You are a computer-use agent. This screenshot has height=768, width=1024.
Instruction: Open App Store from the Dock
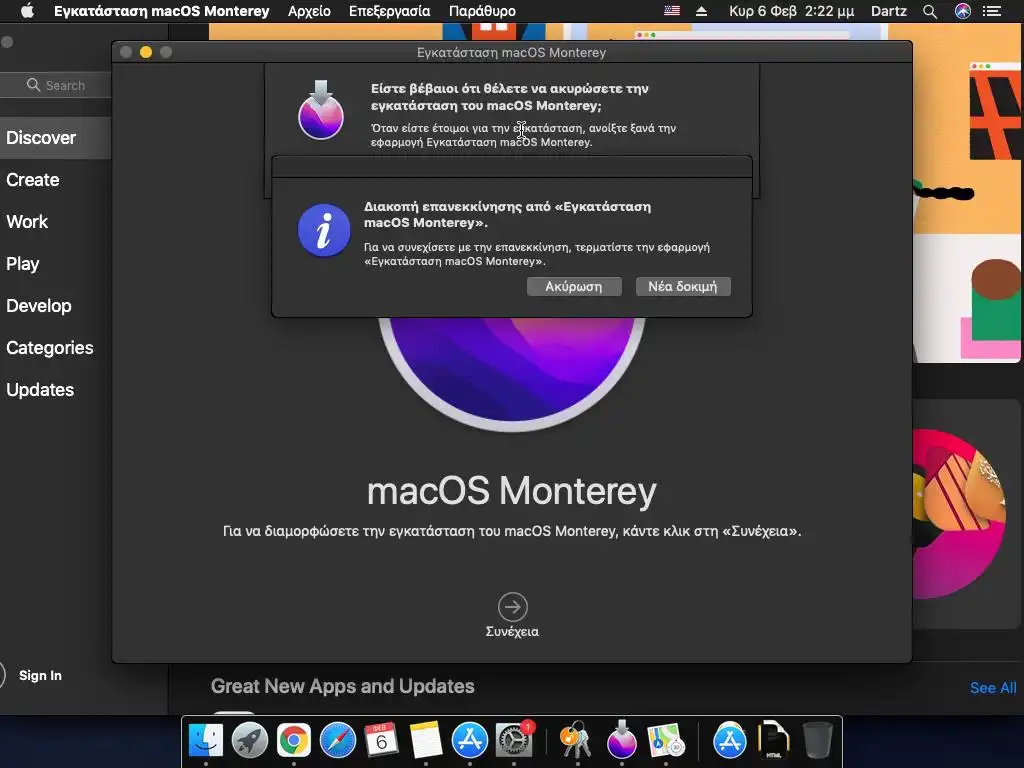tap(470, 741)
